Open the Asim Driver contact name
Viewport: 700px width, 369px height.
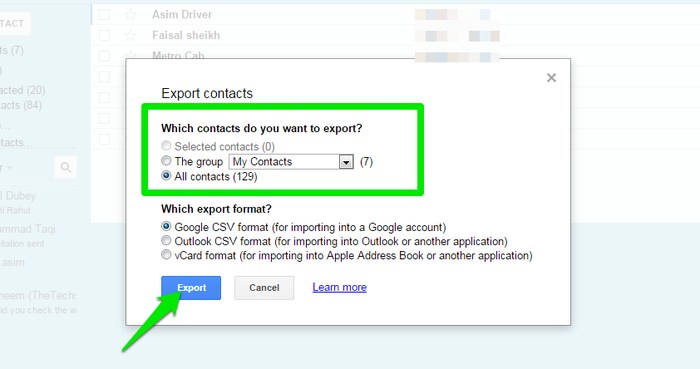pyautogui.click(x=182, y=14)
